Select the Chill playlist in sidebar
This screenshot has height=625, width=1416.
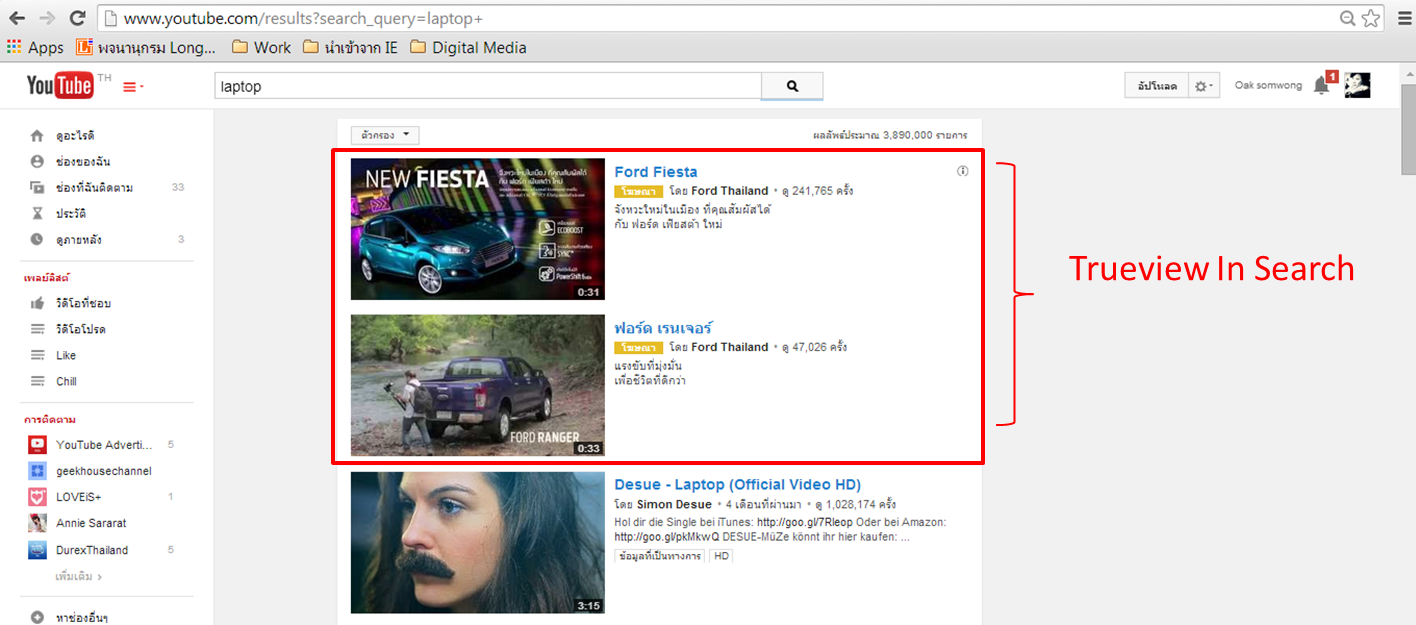(66, 381)
